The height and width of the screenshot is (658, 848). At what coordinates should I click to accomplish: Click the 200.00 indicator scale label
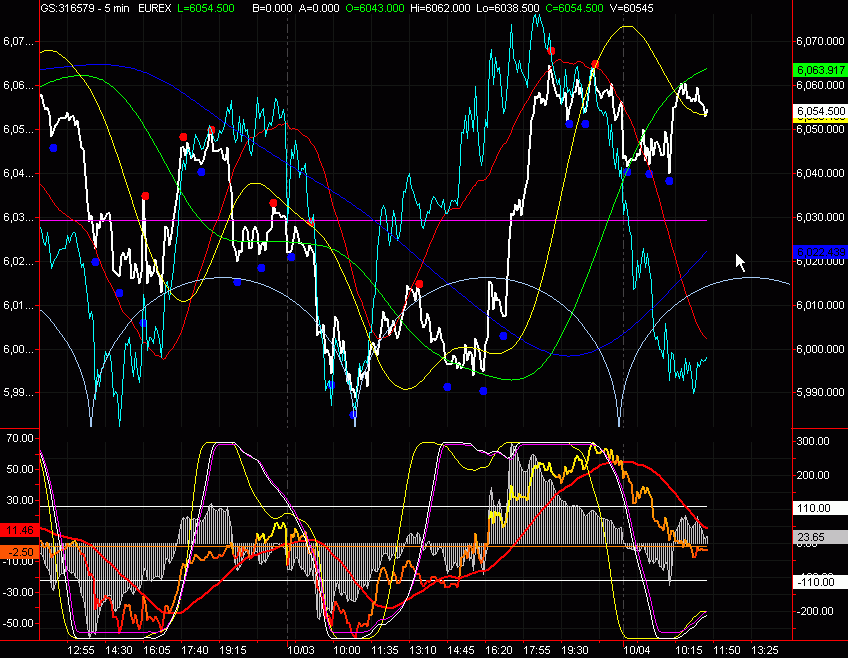(813, 475)
